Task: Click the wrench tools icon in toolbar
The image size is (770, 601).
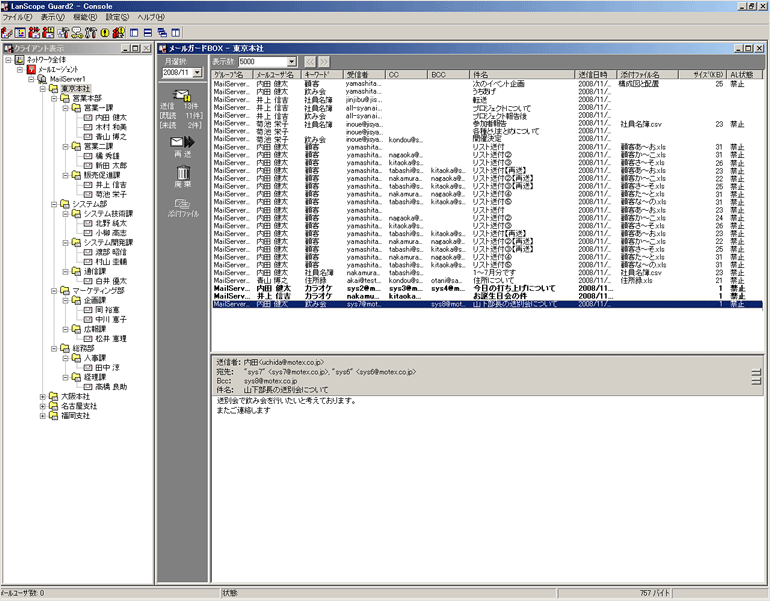Action: point(91,33)
